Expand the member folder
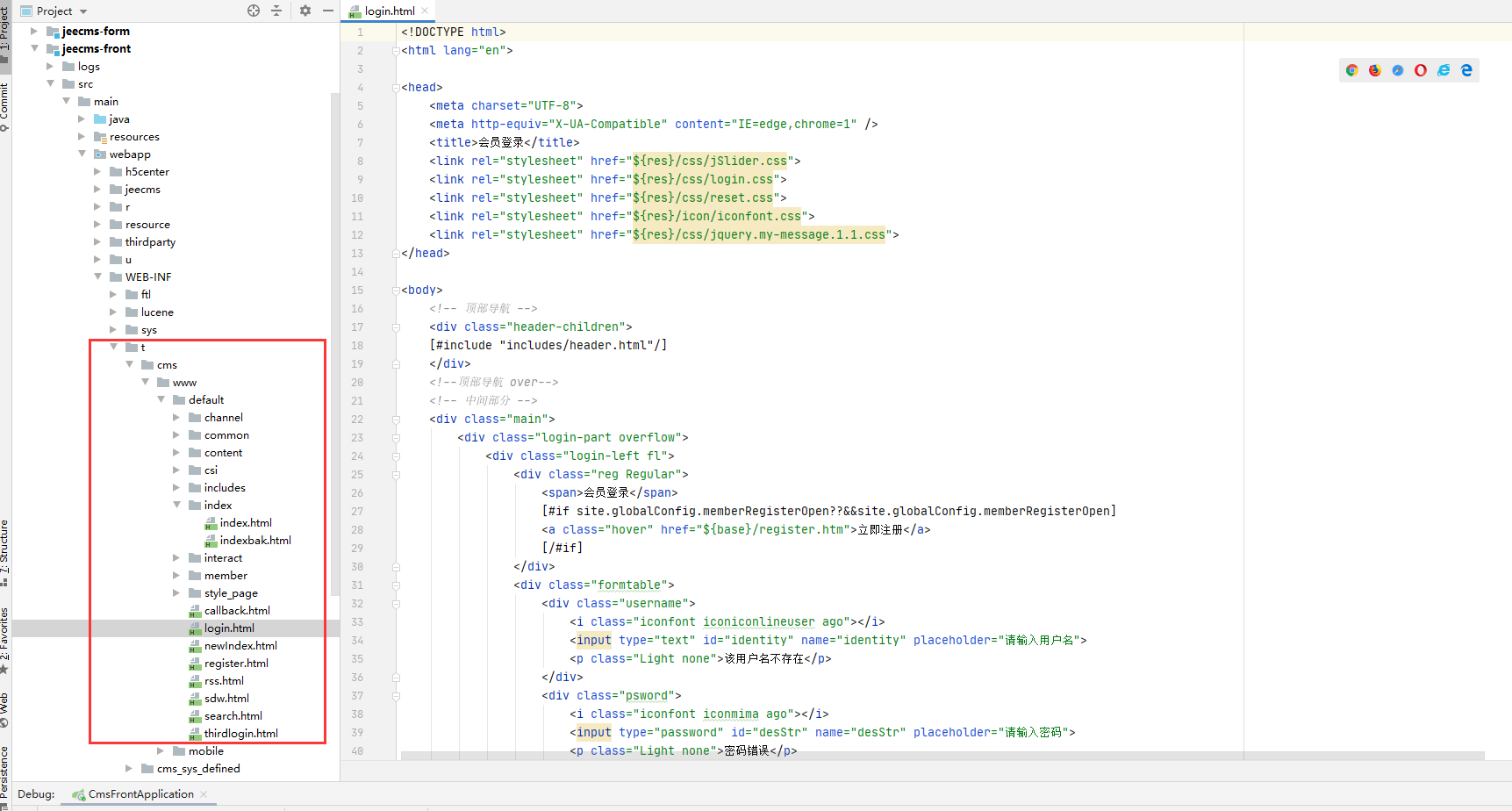Screen dimensions: 1512x811 pyautogui.click(x=176, y=575)
